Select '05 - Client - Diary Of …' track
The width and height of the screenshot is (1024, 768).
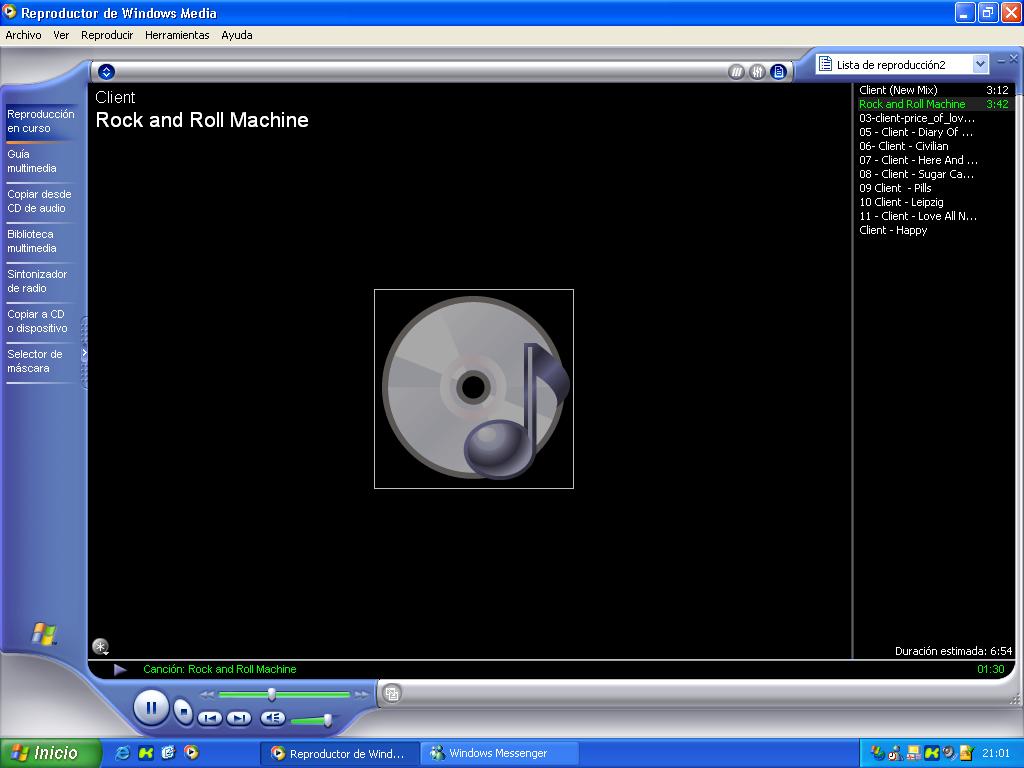(x=934, y=132)
